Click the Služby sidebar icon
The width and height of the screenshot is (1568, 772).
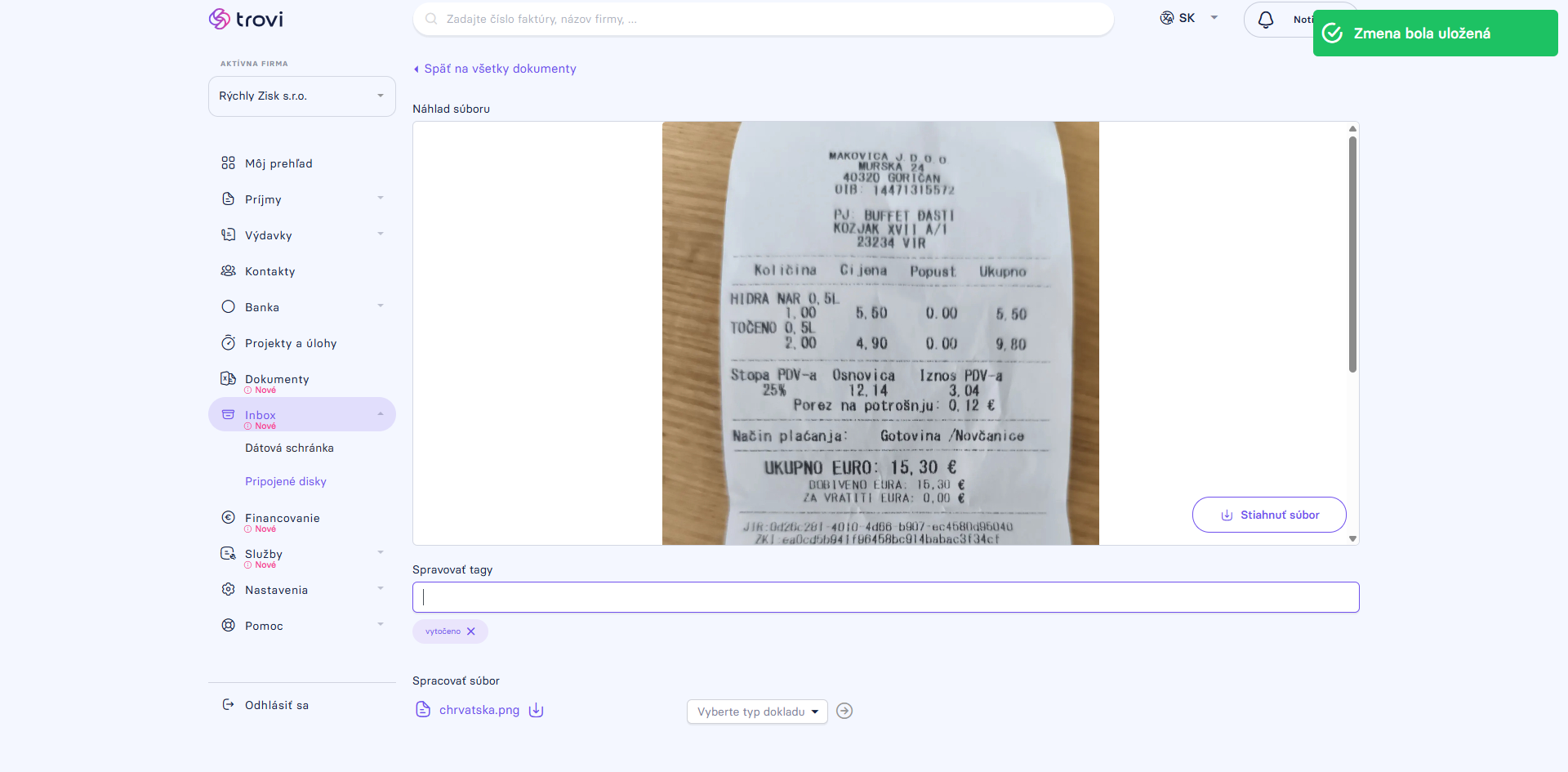(228, 553)
